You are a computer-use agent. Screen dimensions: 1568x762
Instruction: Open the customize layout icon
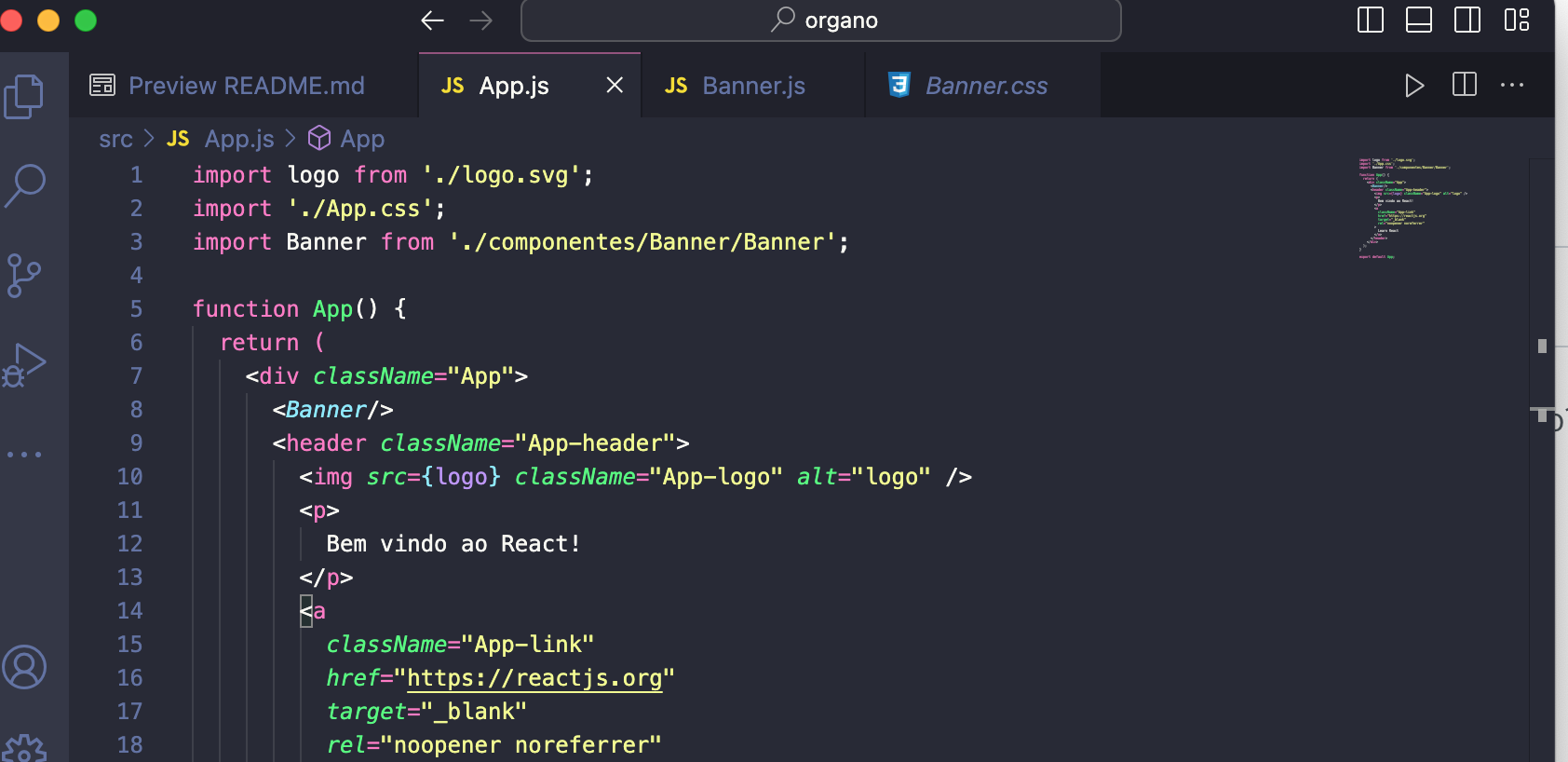tap(1517, 20)
